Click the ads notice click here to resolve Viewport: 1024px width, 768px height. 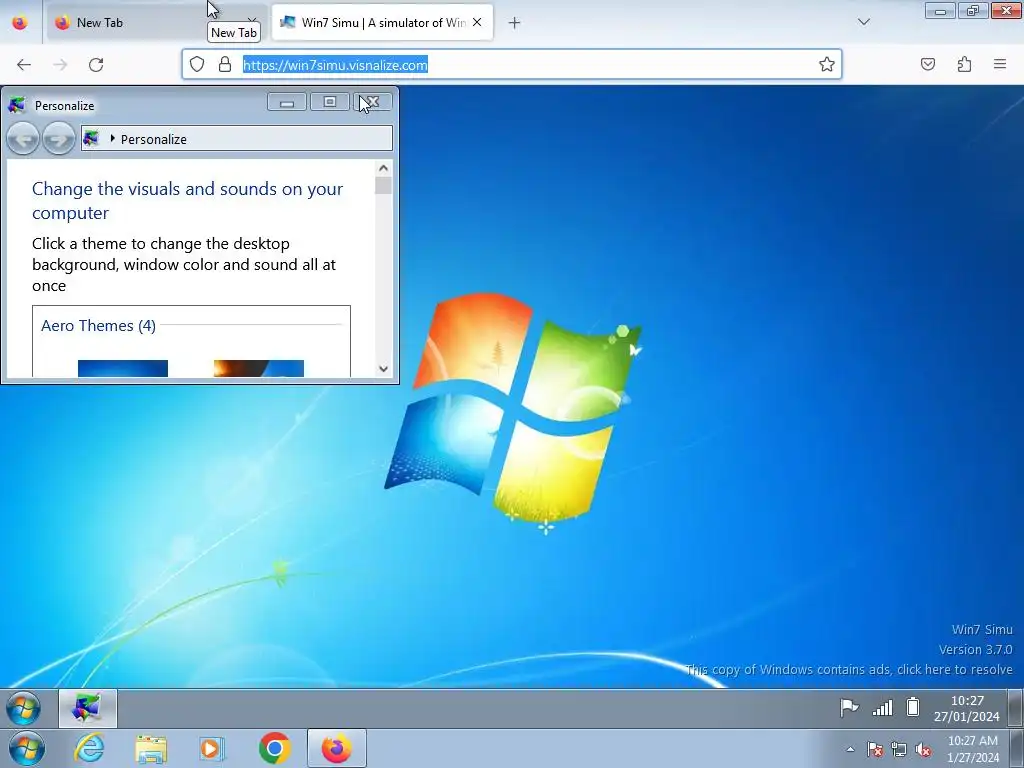849,669
